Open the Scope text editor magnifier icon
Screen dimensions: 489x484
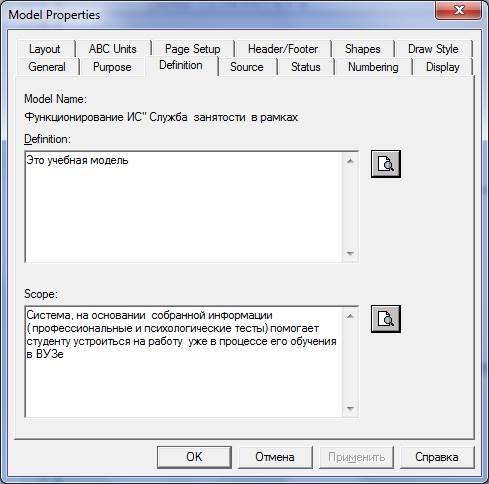pyautogui.click(x=386, y=319)
